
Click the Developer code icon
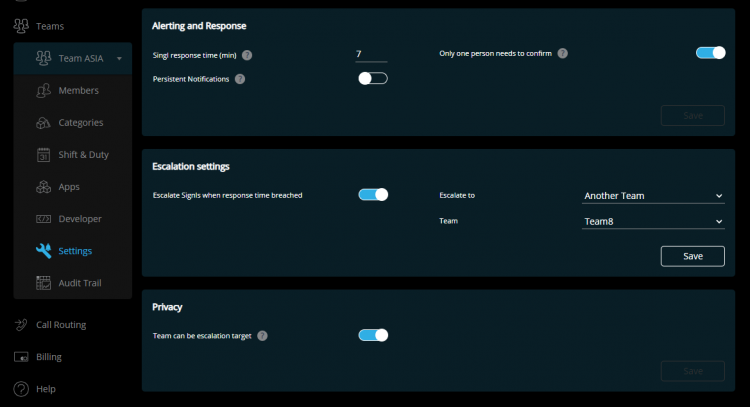tap(43, 219)
